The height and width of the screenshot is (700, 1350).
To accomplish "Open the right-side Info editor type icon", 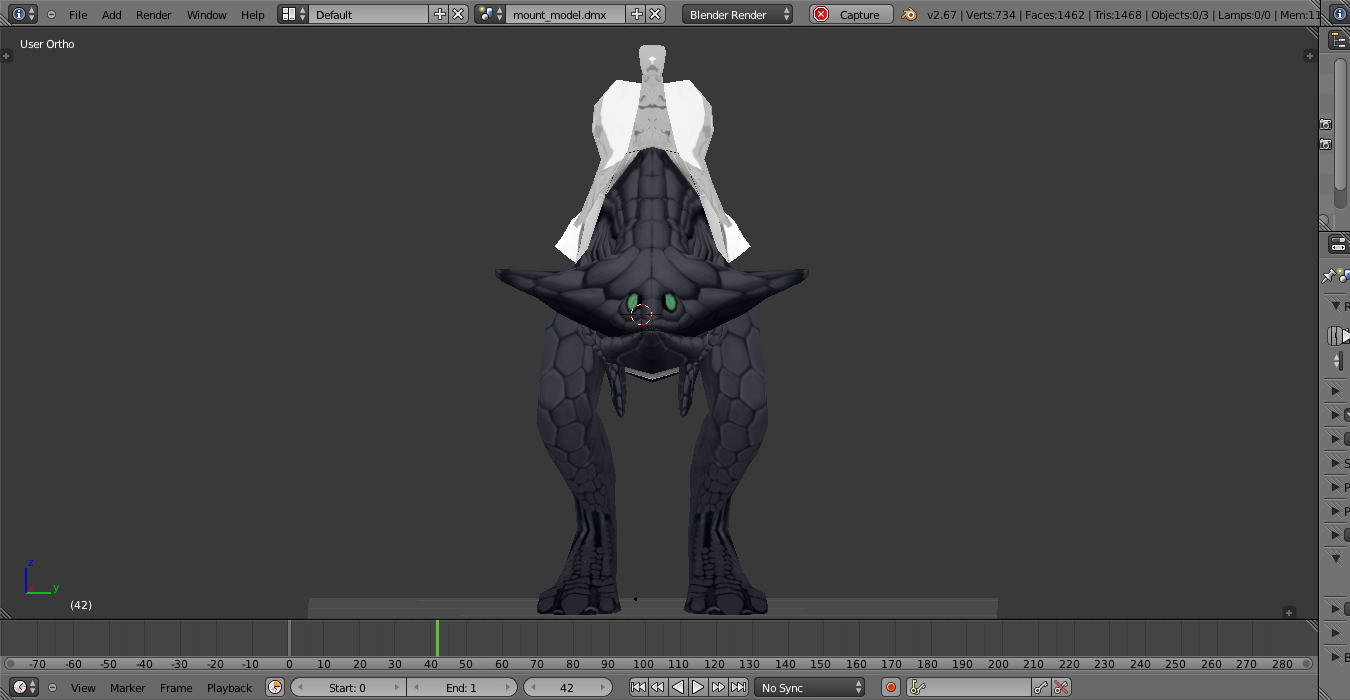I will pyautogui.click(x=1339, y=14).
